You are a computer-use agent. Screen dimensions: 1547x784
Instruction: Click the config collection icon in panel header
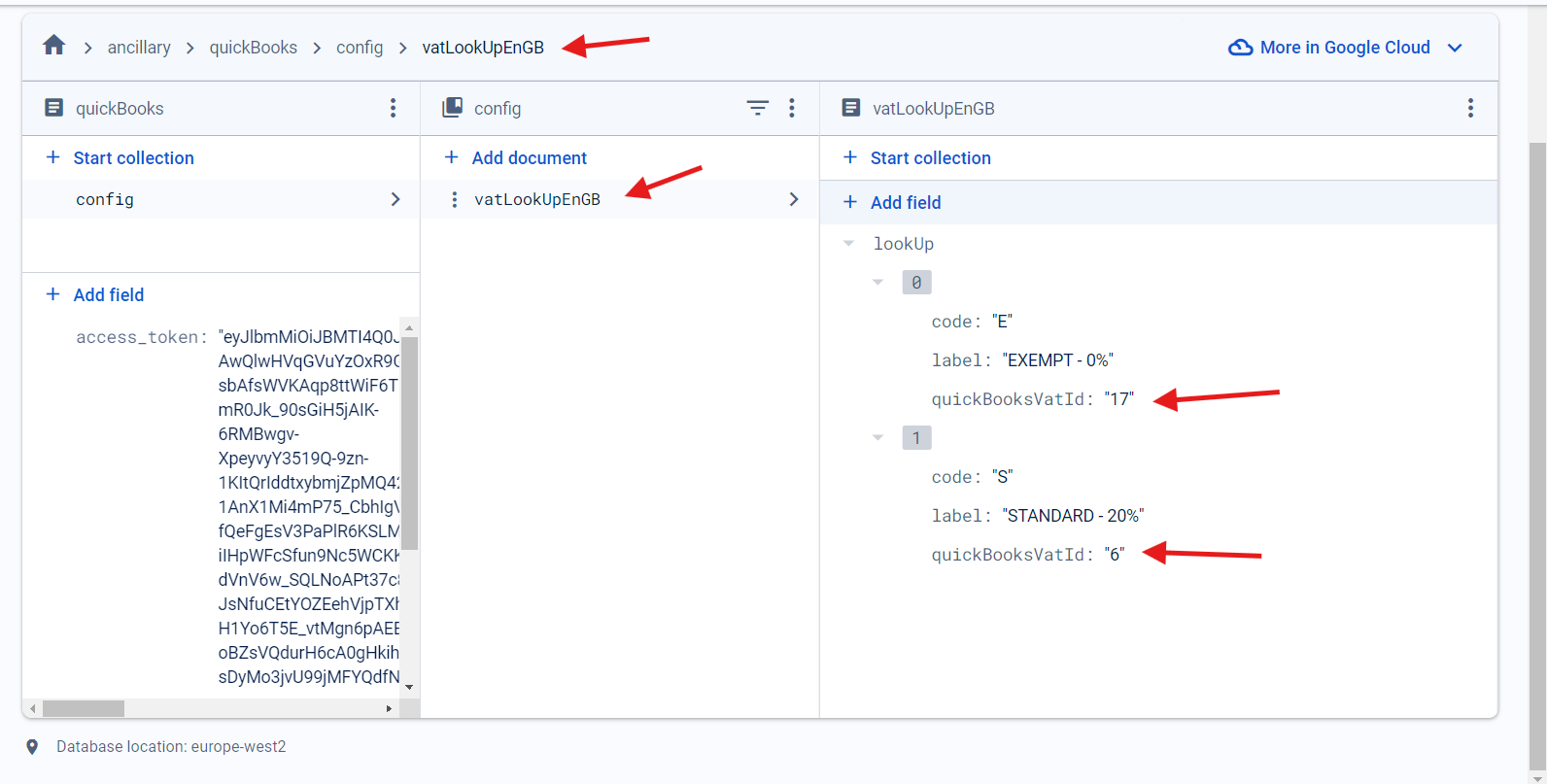[453, 108]
